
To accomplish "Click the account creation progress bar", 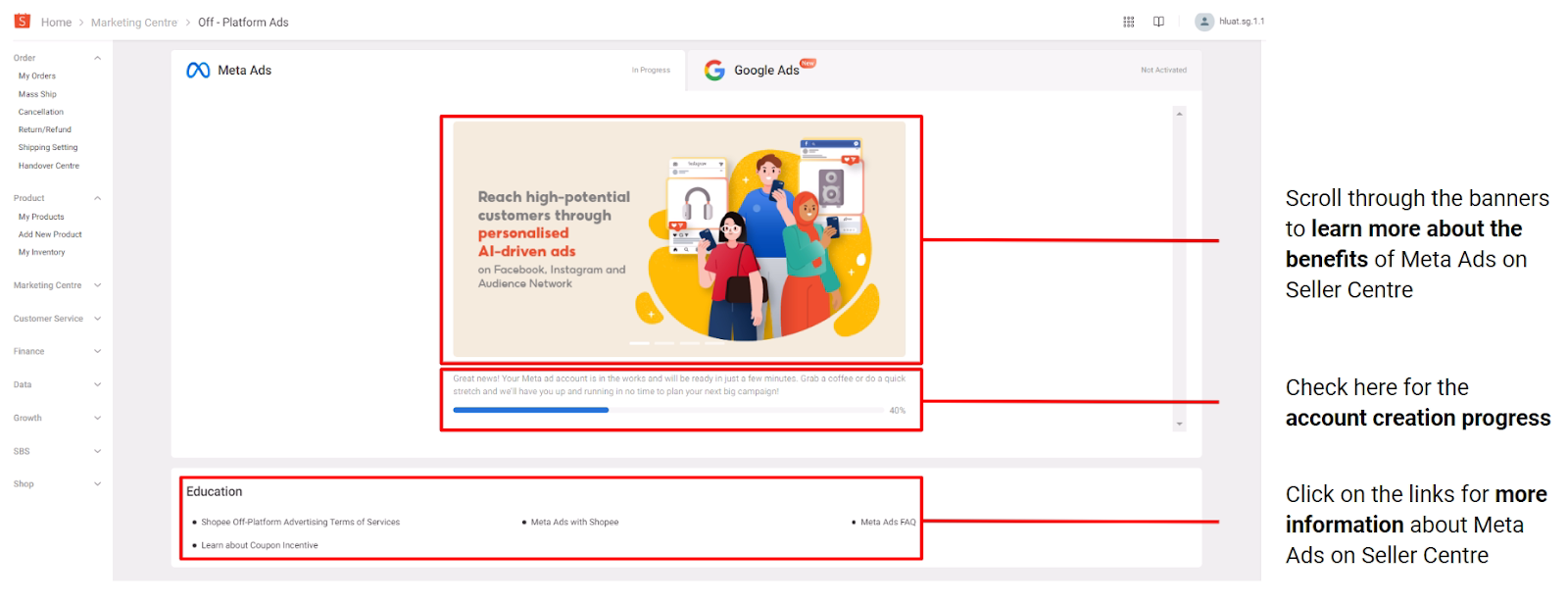I will (668, 410).
